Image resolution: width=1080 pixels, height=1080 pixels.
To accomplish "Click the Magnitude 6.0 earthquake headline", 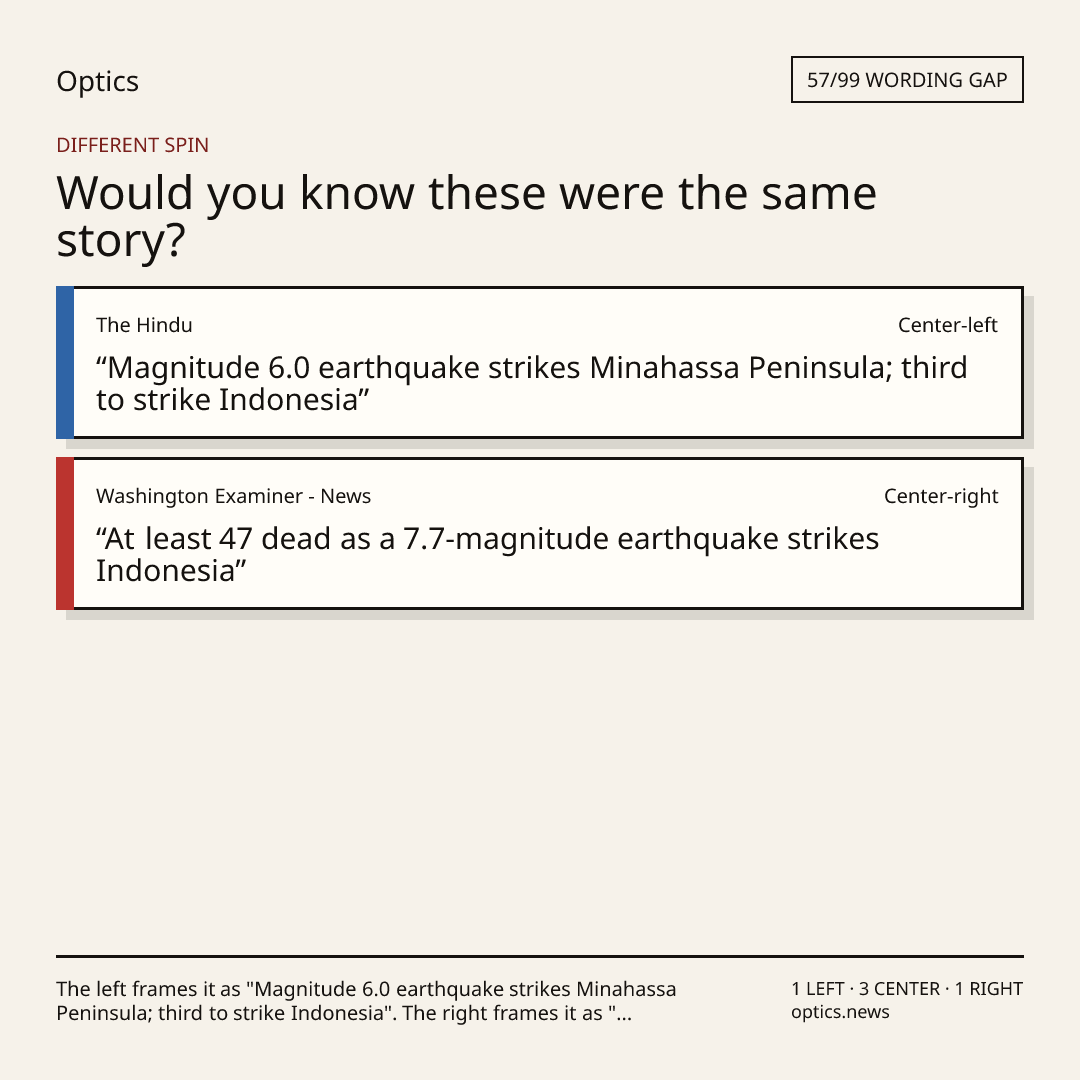I will pyautogui.click(x=531, y=384).
